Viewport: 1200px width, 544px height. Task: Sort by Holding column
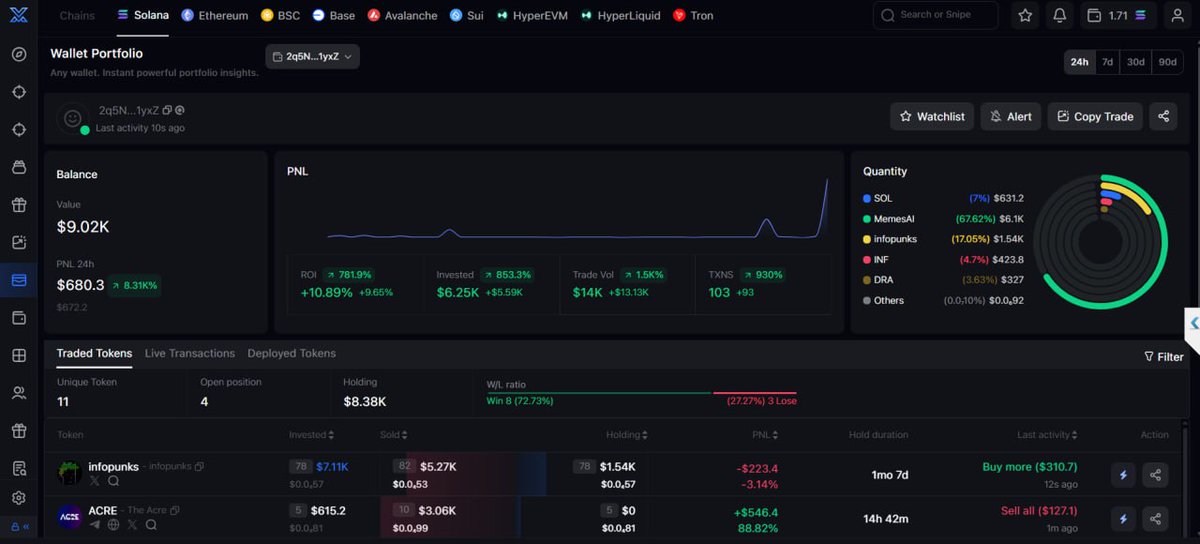(627, 435)
